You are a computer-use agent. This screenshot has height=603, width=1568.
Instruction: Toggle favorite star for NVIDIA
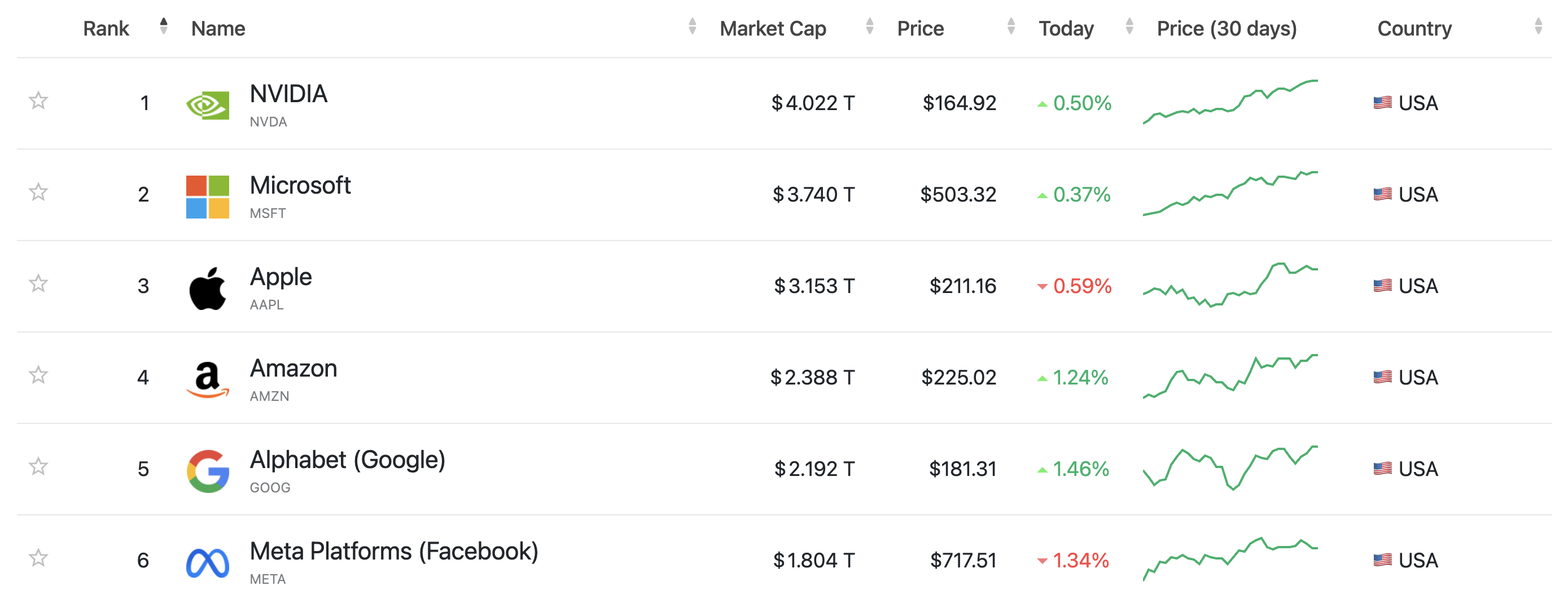[38, 100]
